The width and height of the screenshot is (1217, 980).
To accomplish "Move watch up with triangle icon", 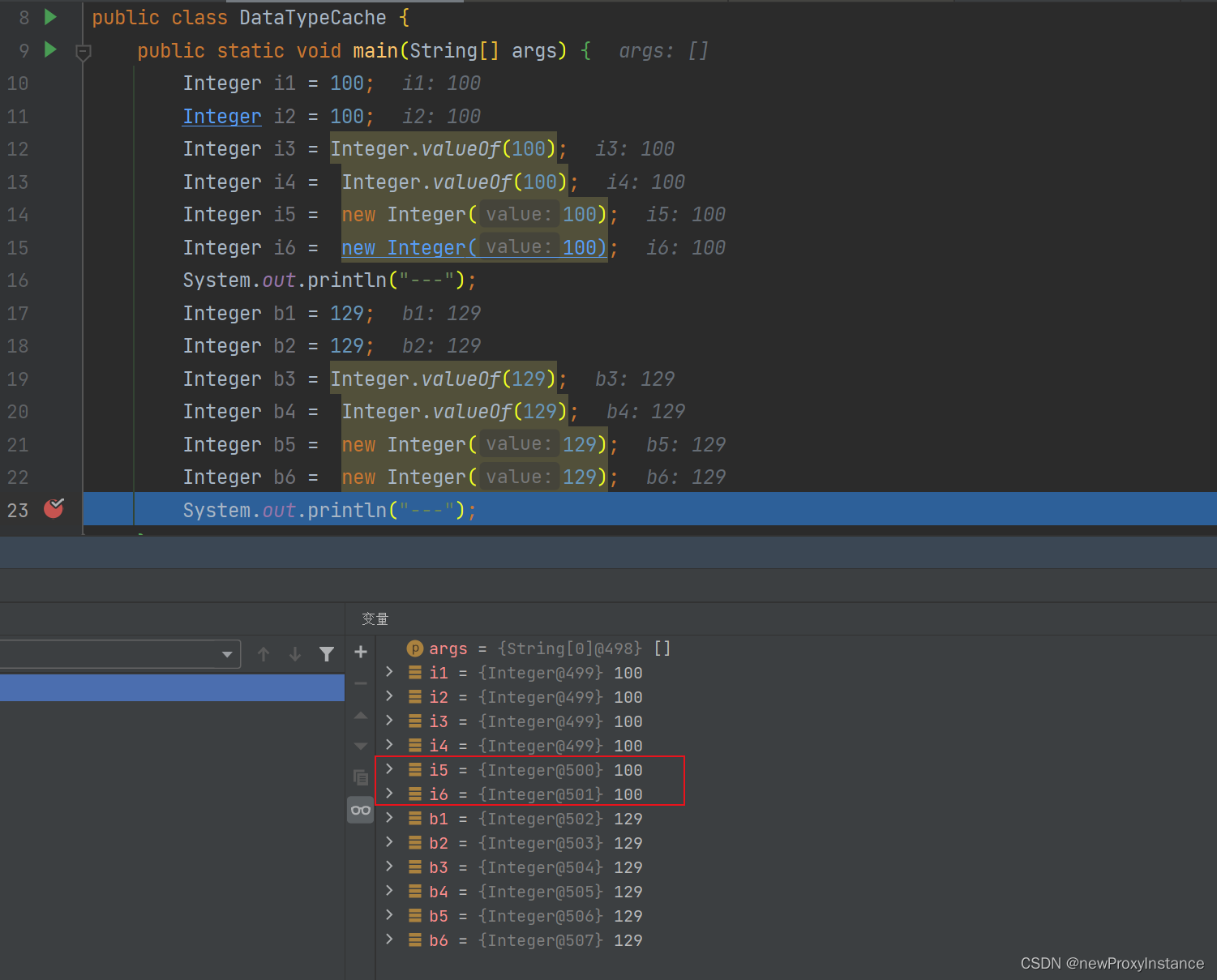I will click(361, 715).
